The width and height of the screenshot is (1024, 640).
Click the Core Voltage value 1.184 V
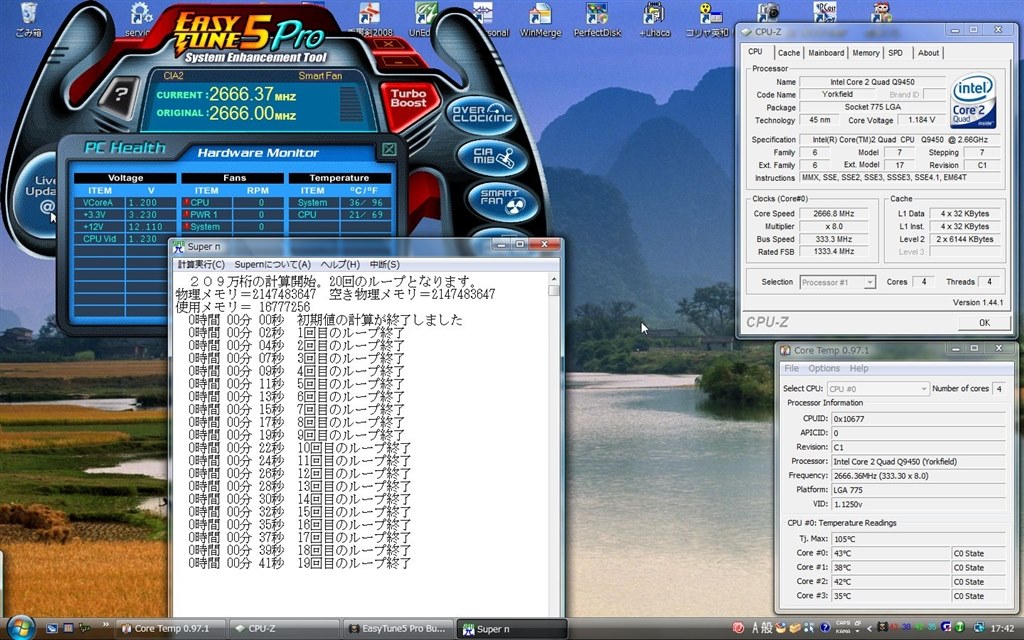[x=921, y=120]
